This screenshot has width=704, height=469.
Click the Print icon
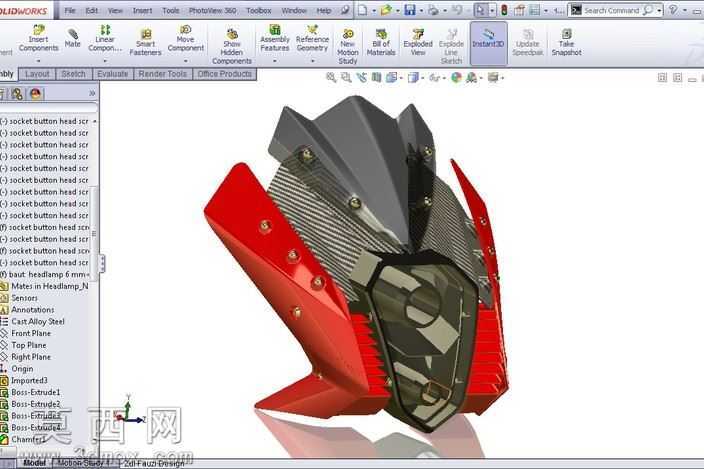pyautogui.click(x=433, y=10)
